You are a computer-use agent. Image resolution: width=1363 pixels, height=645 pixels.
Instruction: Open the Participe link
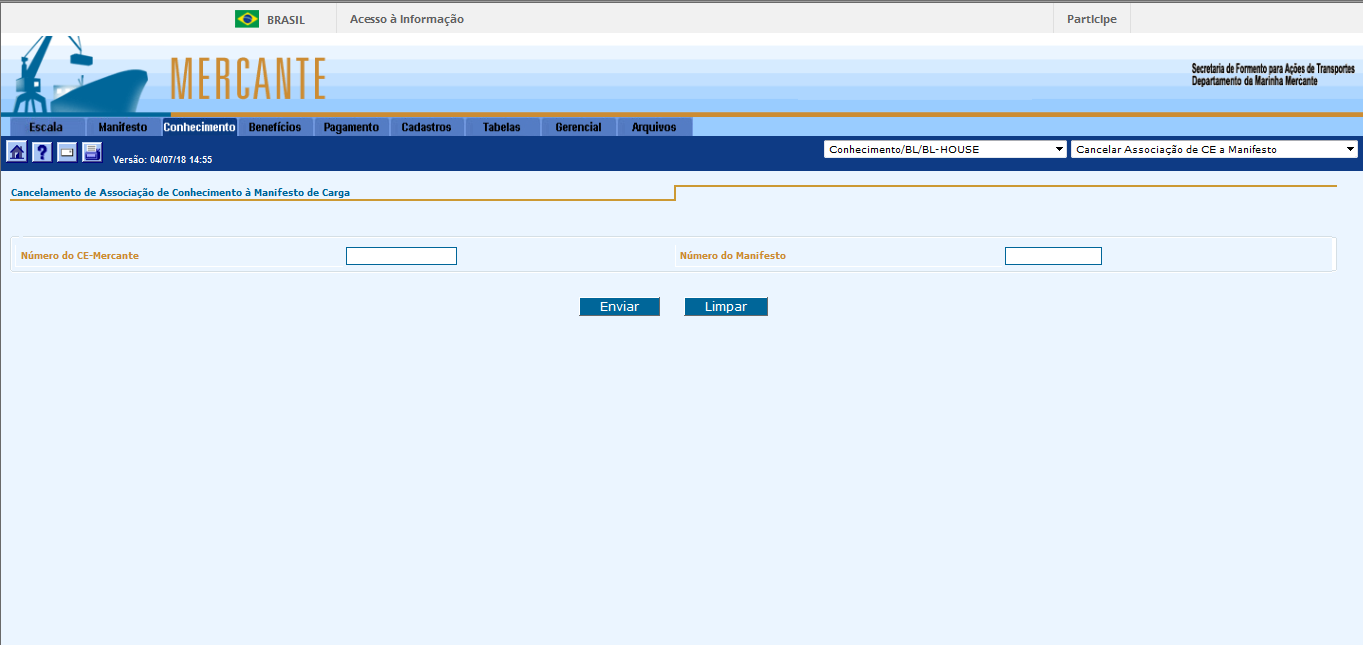1092,19
